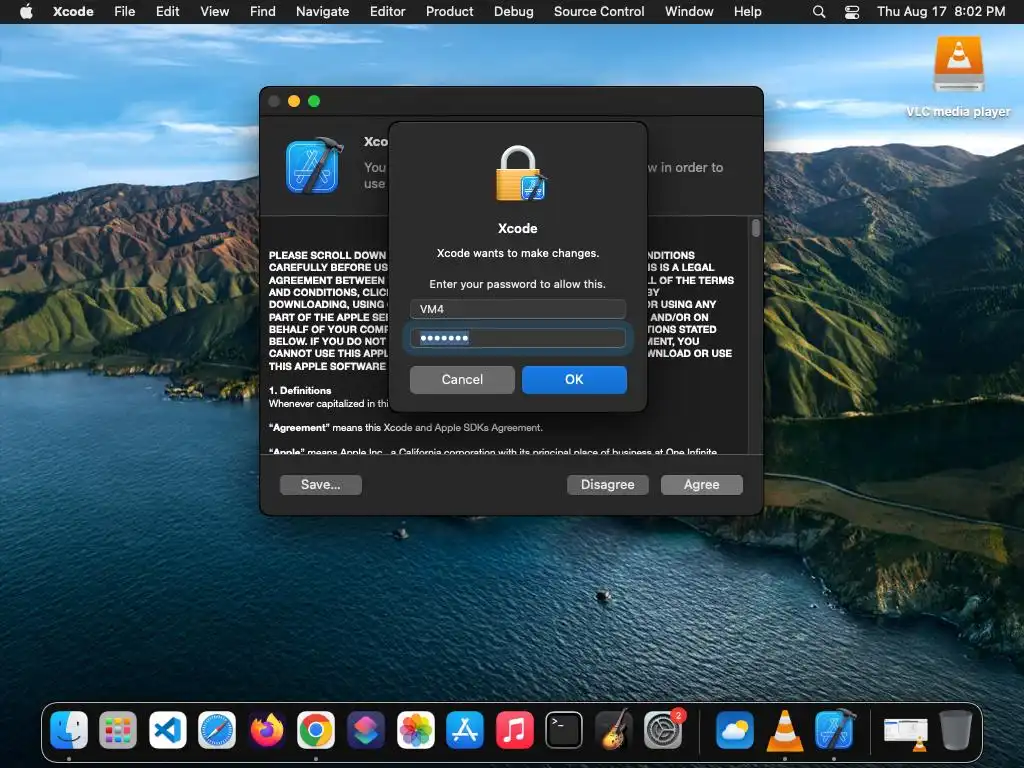Open Launchpad in the Dock

click(118, 729)
